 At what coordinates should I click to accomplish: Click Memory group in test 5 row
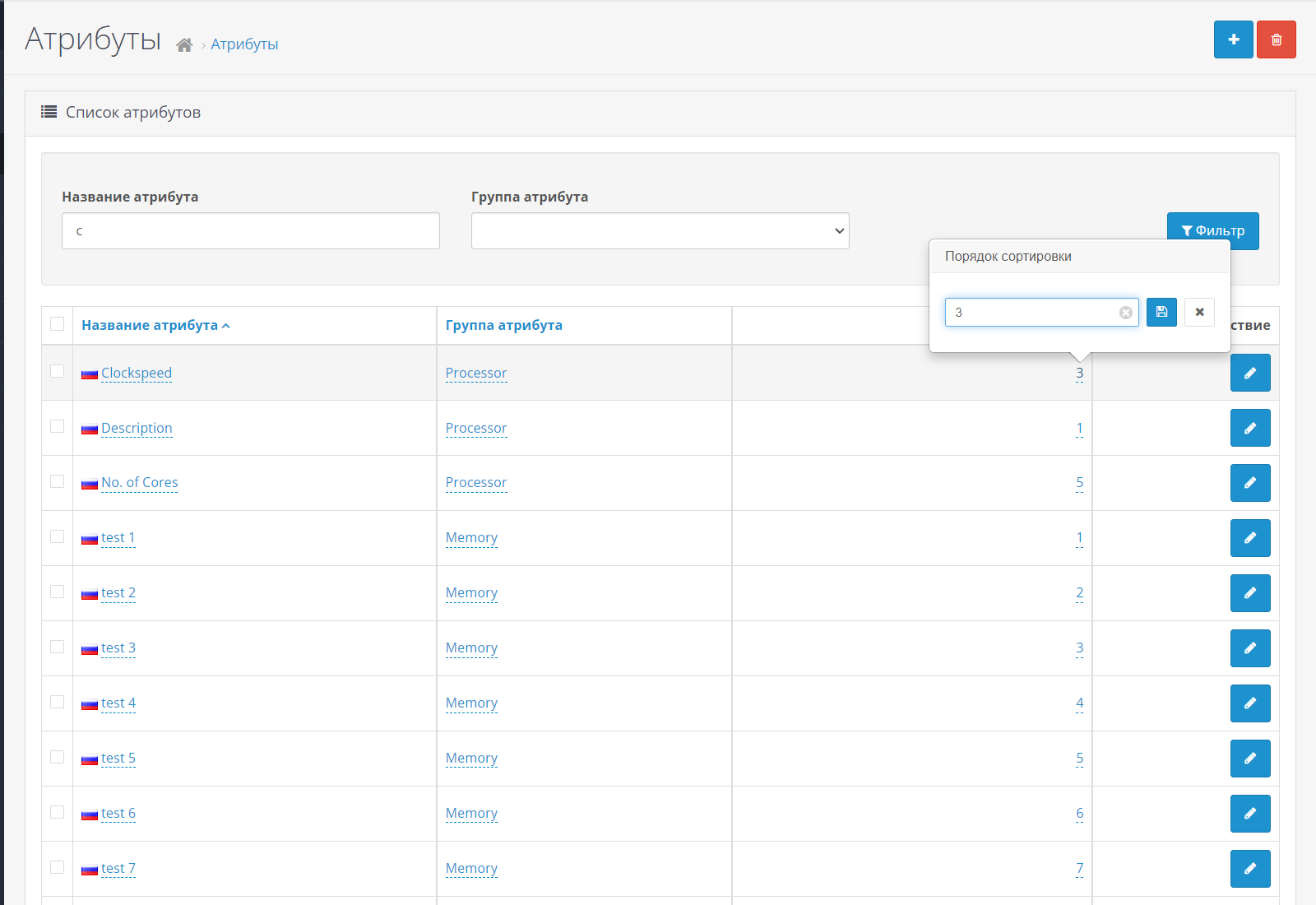tap(471, 758)
